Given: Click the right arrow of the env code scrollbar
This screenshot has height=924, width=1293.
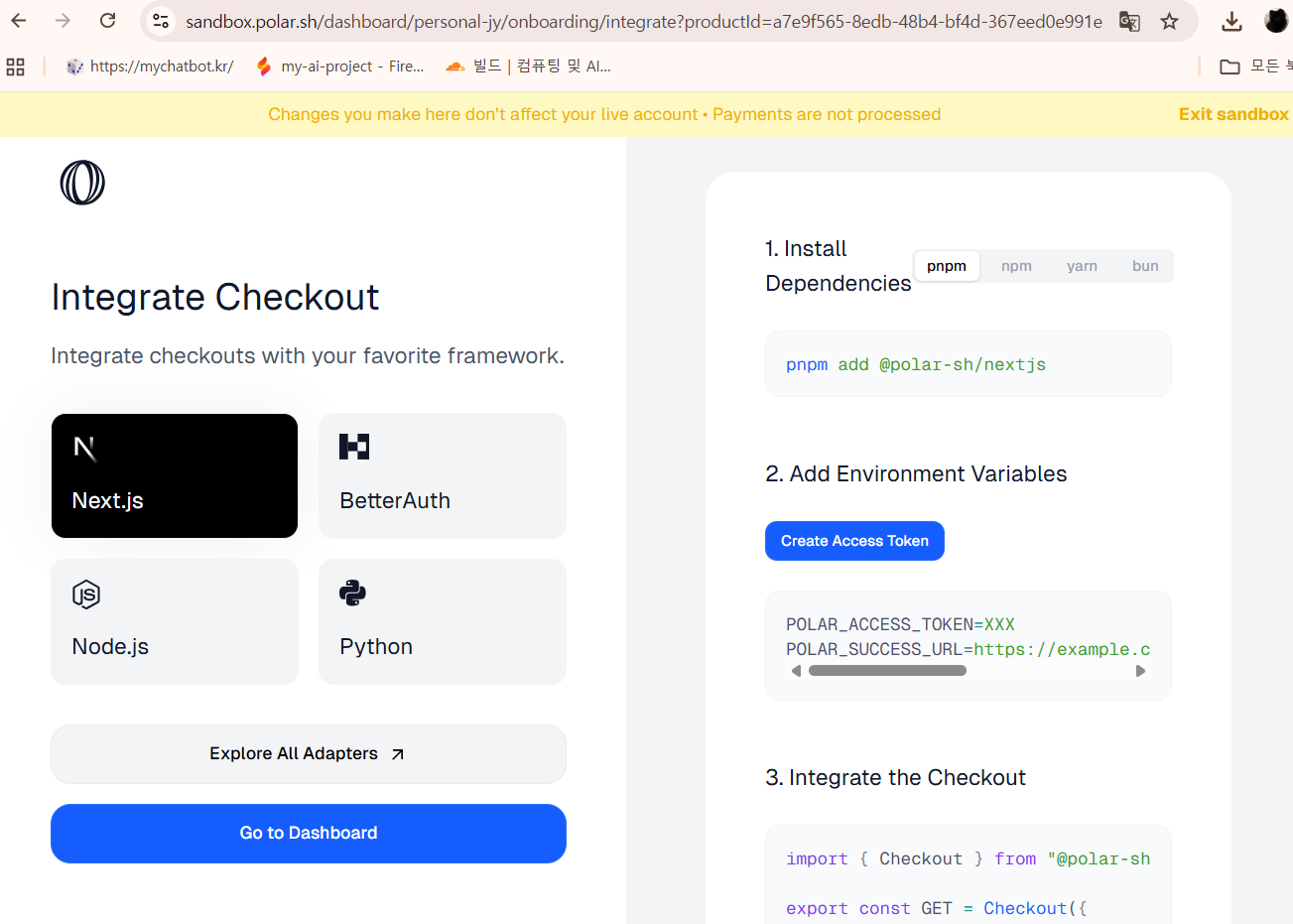Looking at the screenshot, I should point(1140,671).
